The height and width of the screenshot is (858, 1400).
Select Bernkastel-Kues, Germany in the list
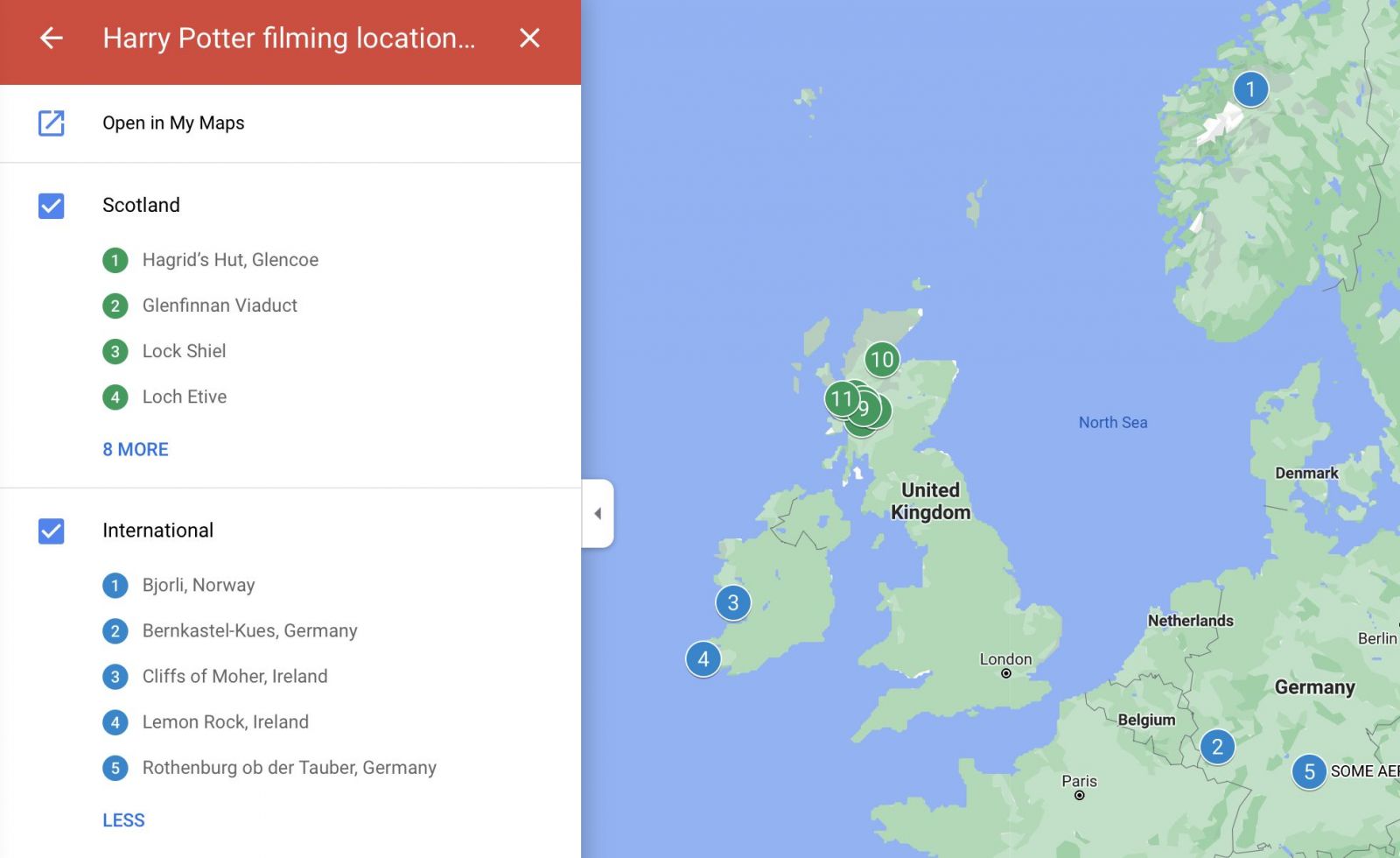coord(249,630)
